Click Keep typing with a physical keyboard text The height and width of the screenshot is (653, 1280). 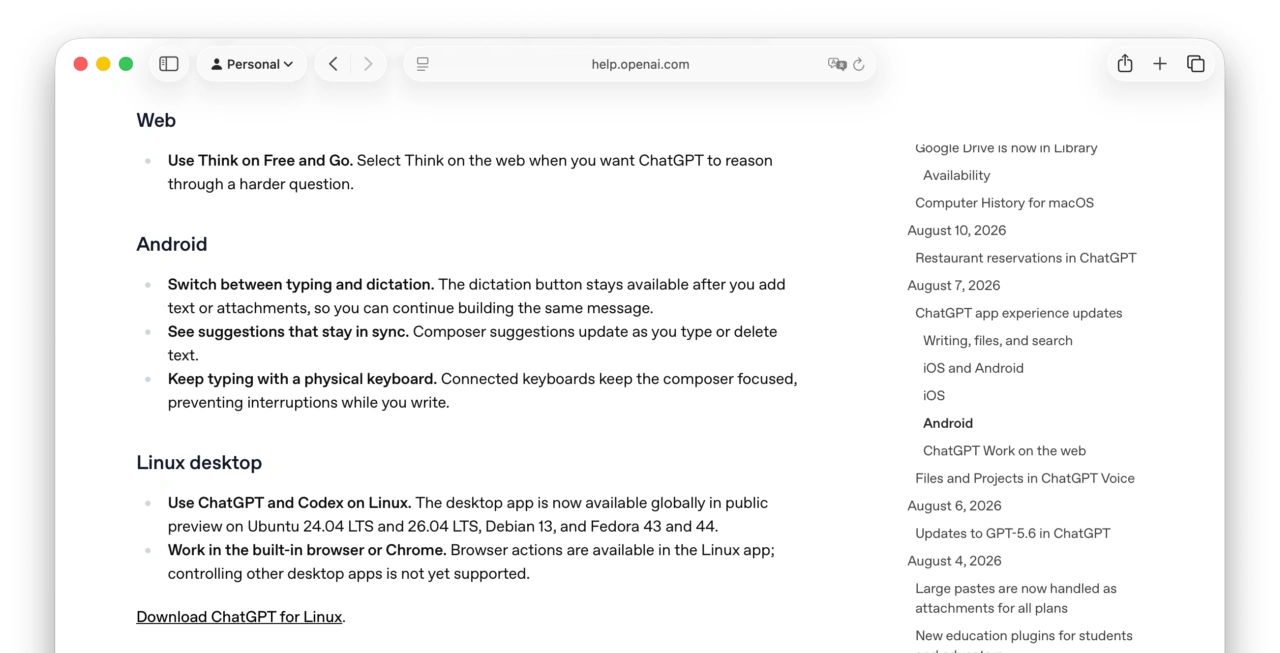[302, 379]
